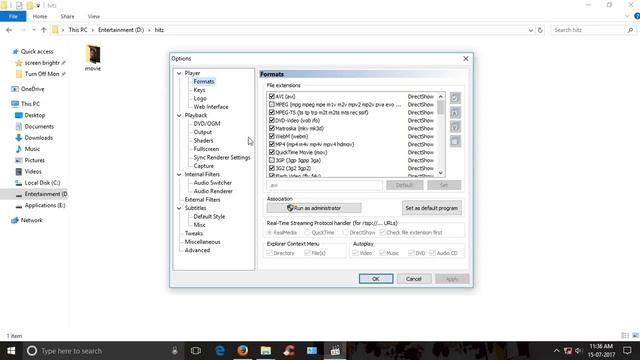The image size is (640, 360).
Task: Click Run as administrator button
Action: [x=314, y=208]
